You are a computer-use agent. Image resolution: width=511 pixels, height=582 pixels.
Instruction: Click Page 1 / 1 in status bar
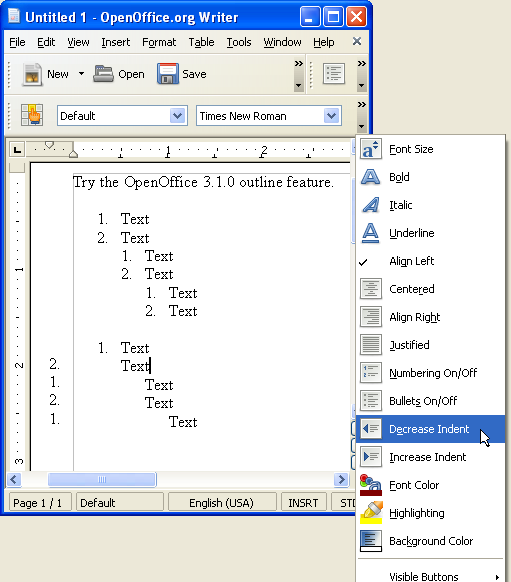point(40,503)
